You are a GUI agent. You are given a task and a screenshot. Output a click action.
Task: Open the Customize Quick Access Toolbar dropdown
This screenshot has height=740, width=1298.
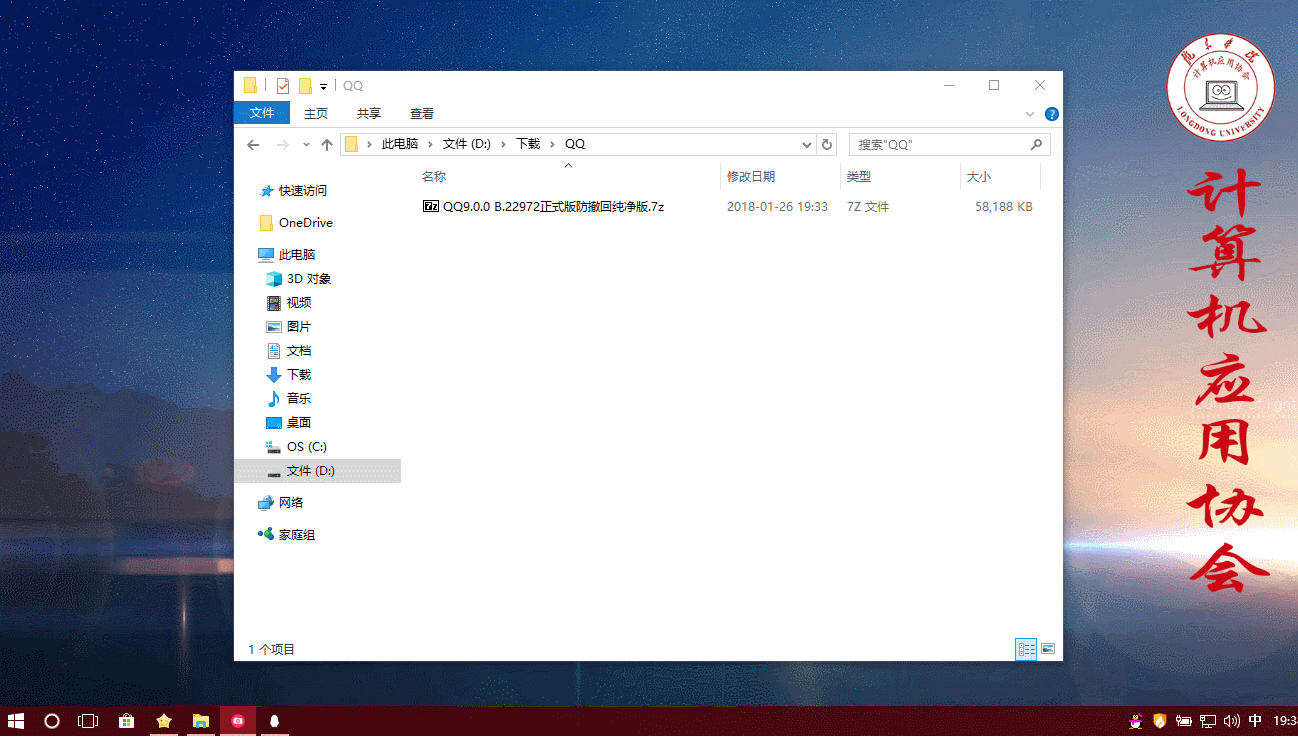tap(323, 87)
